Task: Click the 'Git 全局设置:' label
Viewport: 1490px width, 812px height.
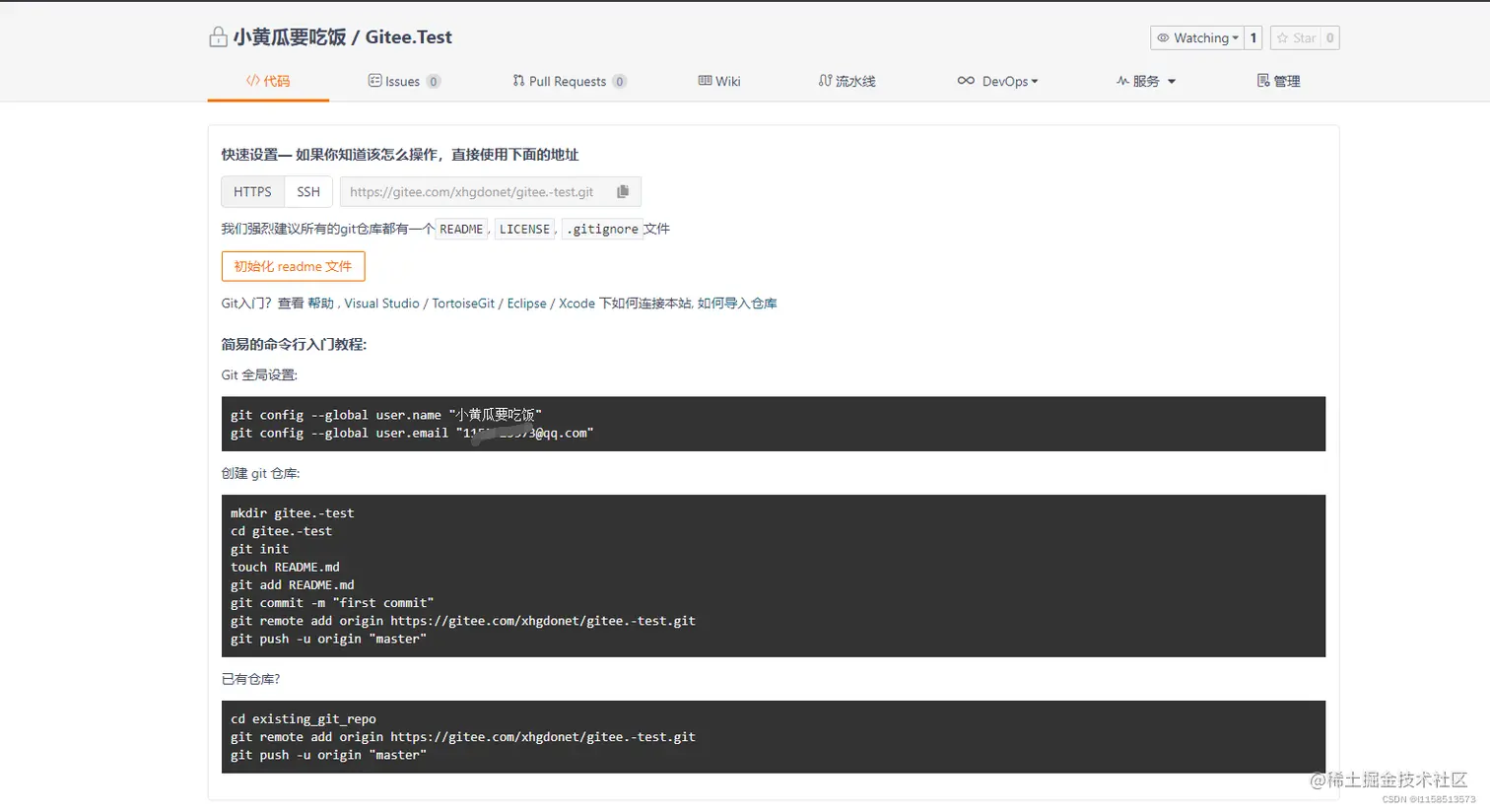Action: [x=259, y=374]
